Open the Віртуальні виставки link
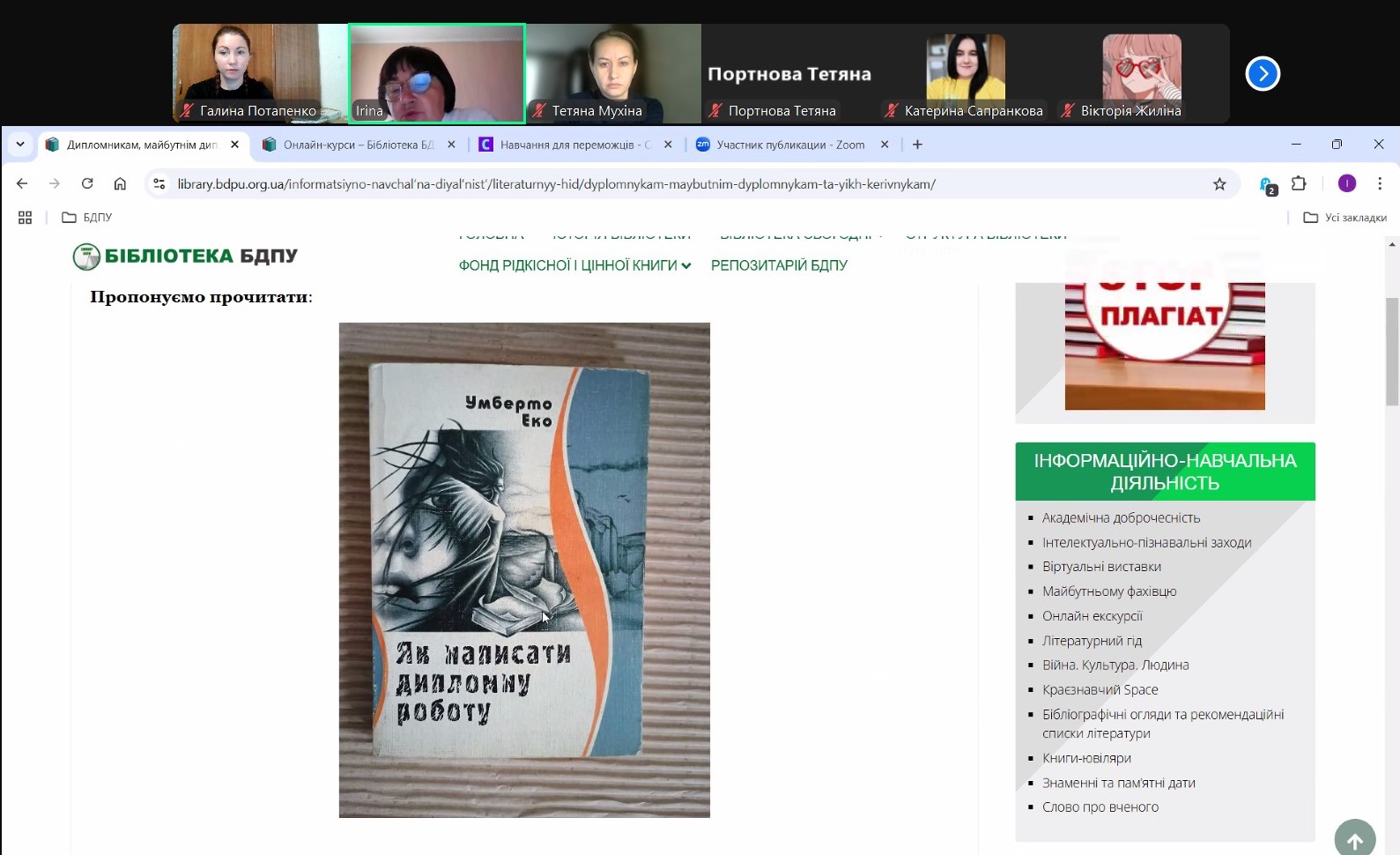 pyautogui.click(x=1101, y=567)
